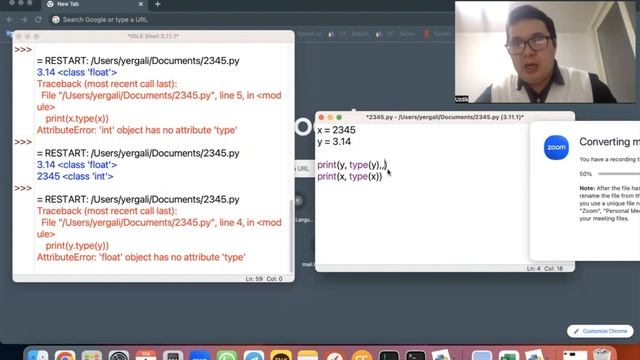This screenshot has height=360, width=640.
Task: Open Google Chrome from the Dock
Action: click(65, 356)
